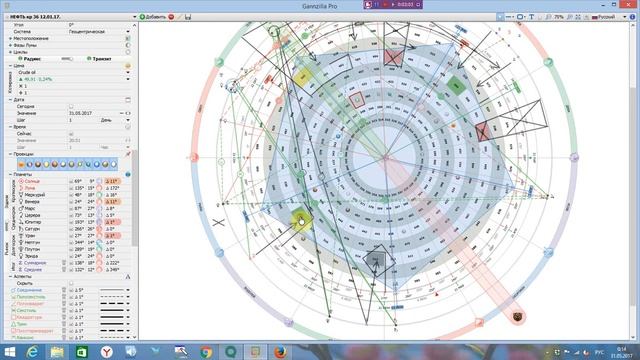Click the red remove icon in toolbar
The height and width of the screenshot is (360, 640).
(x=171, y=17)
